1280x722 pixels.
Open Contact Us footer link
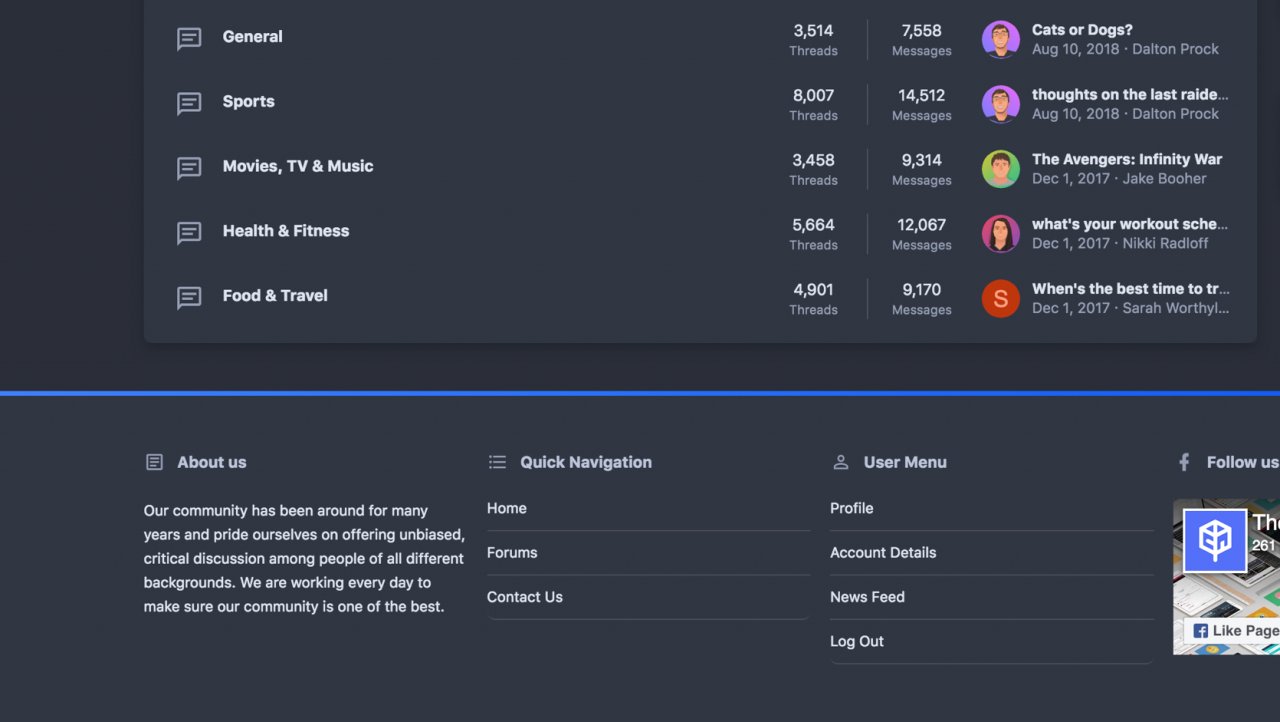pos(524,597)
